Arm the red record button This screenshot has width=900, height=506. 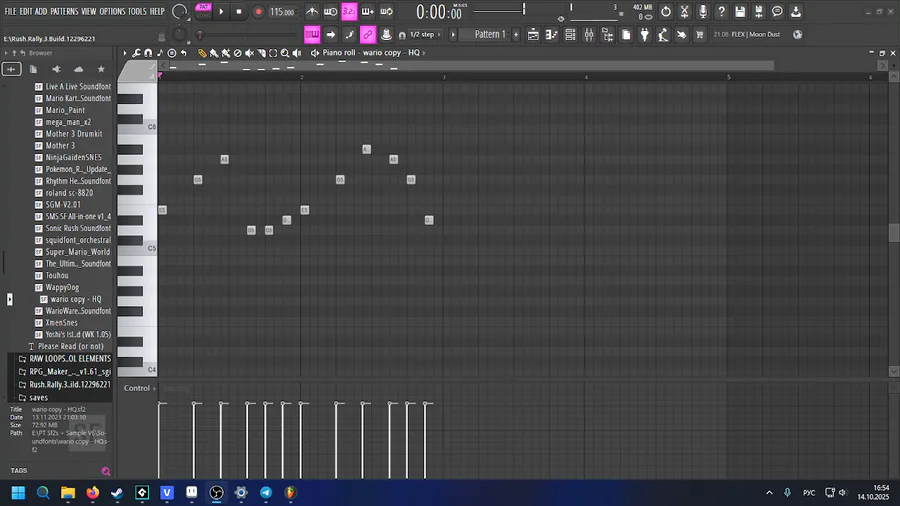click(x=258, y=11)
